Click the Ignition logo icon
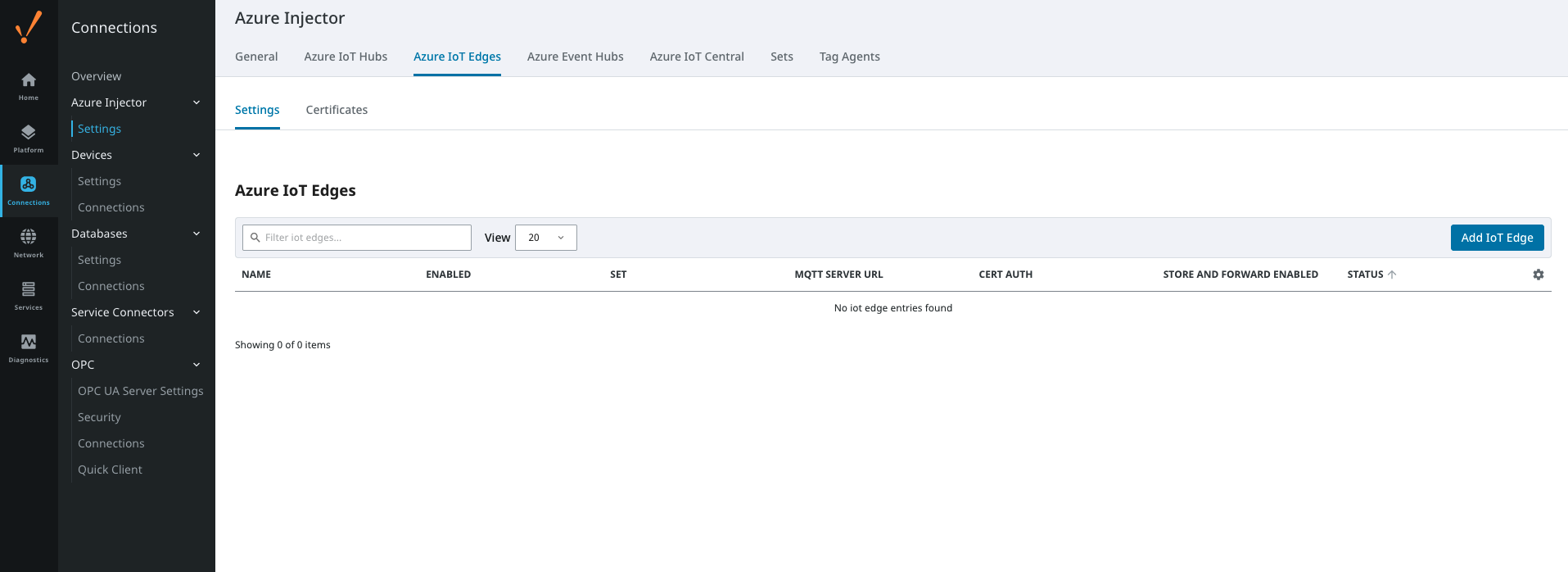Viewport: 1568px width, 572px height. click(29, 27)
